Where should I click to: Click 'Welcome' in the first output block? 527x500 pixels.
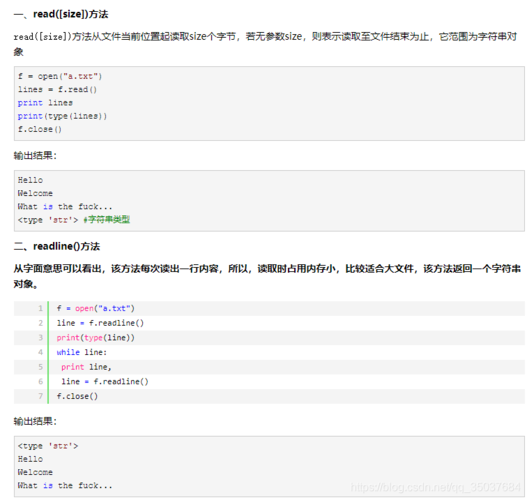[35, 193]
